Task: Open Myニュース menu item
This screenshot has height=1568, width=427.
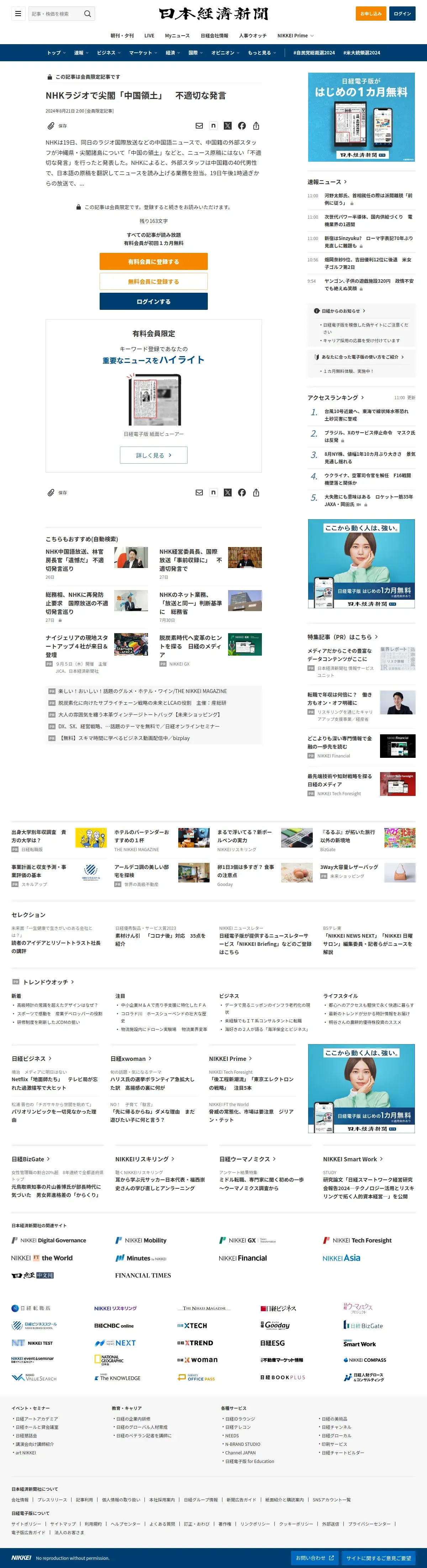Action: point(177,35)
